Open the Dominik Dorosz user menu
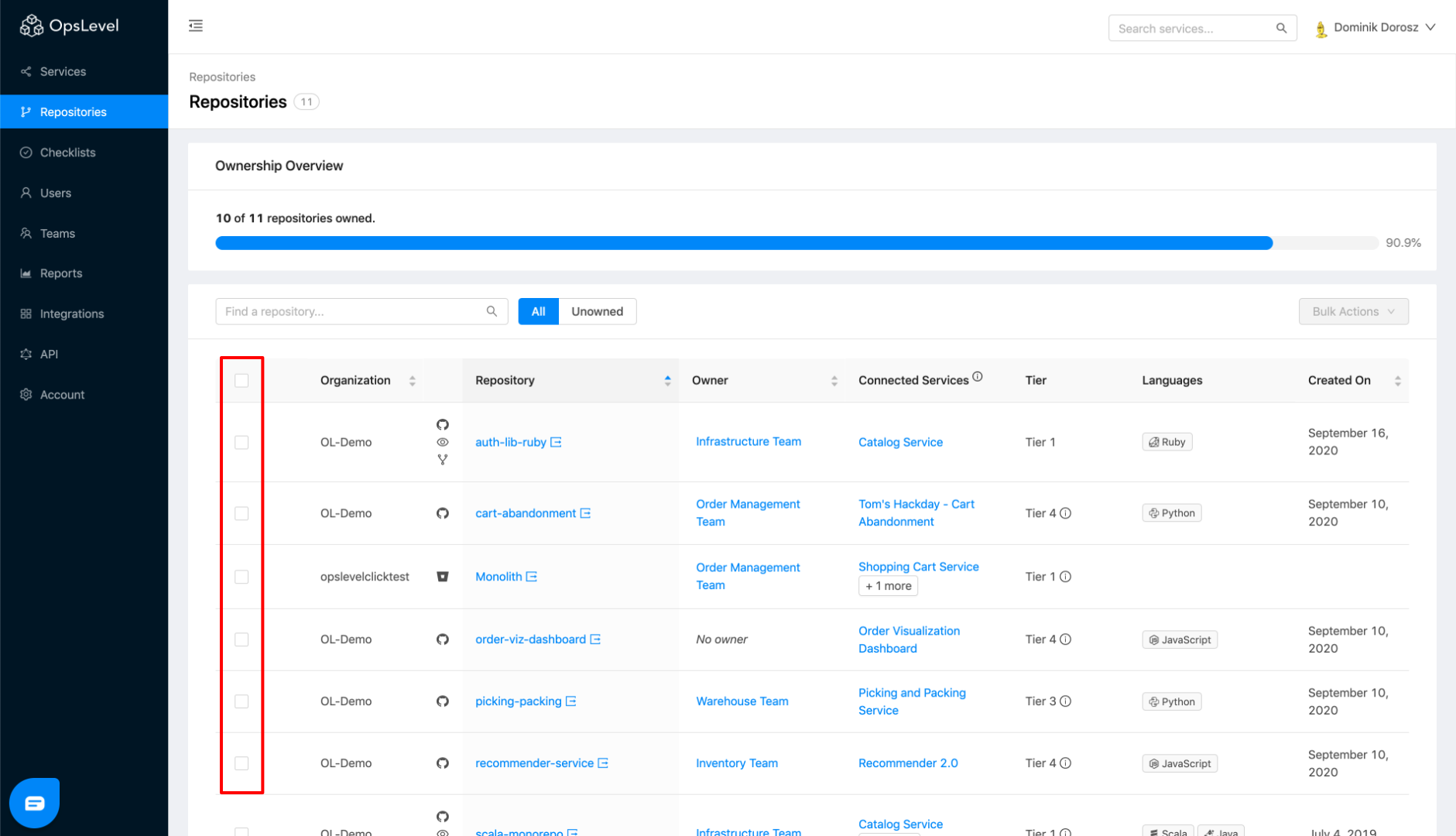Viewport: 1456px width, 836px height. point(1376,28)
